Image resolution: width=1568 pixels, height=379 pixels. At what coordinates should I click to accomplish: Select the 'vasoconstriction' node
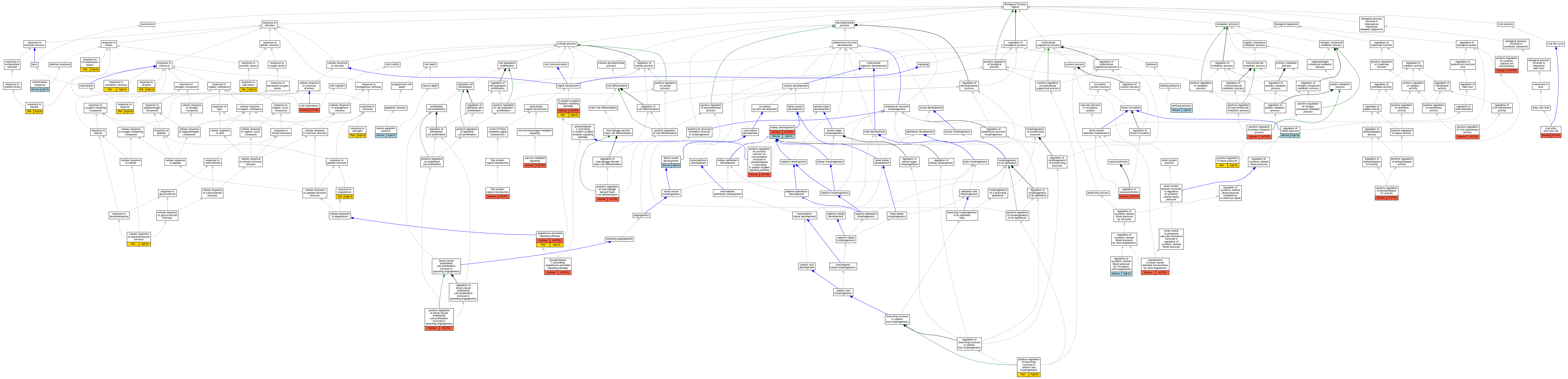[1118, 162]
